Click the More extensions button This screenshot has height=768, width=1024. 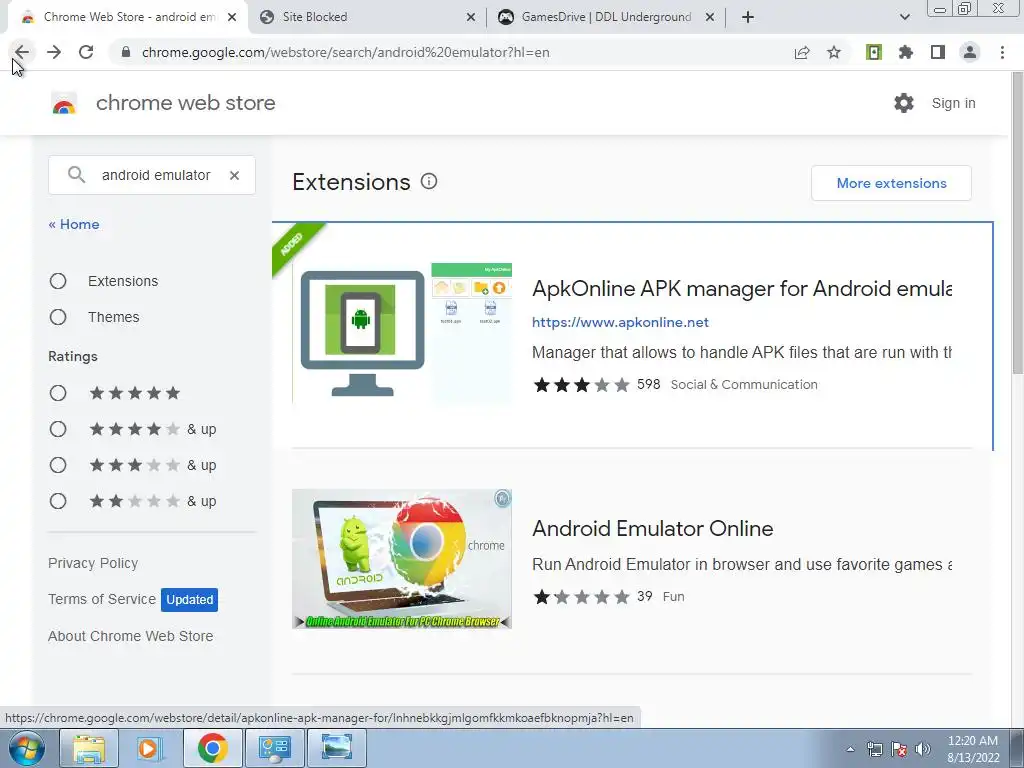[x=891, y=183]
